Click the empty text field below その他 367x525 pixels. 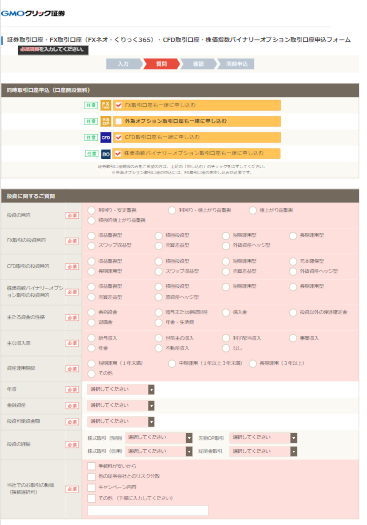pyautogui.click(x=148, y=511)
